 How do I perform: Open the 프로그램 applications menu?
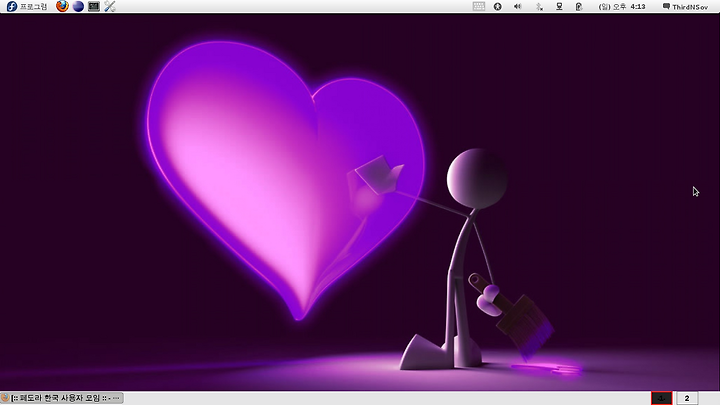tap(27, 6)
